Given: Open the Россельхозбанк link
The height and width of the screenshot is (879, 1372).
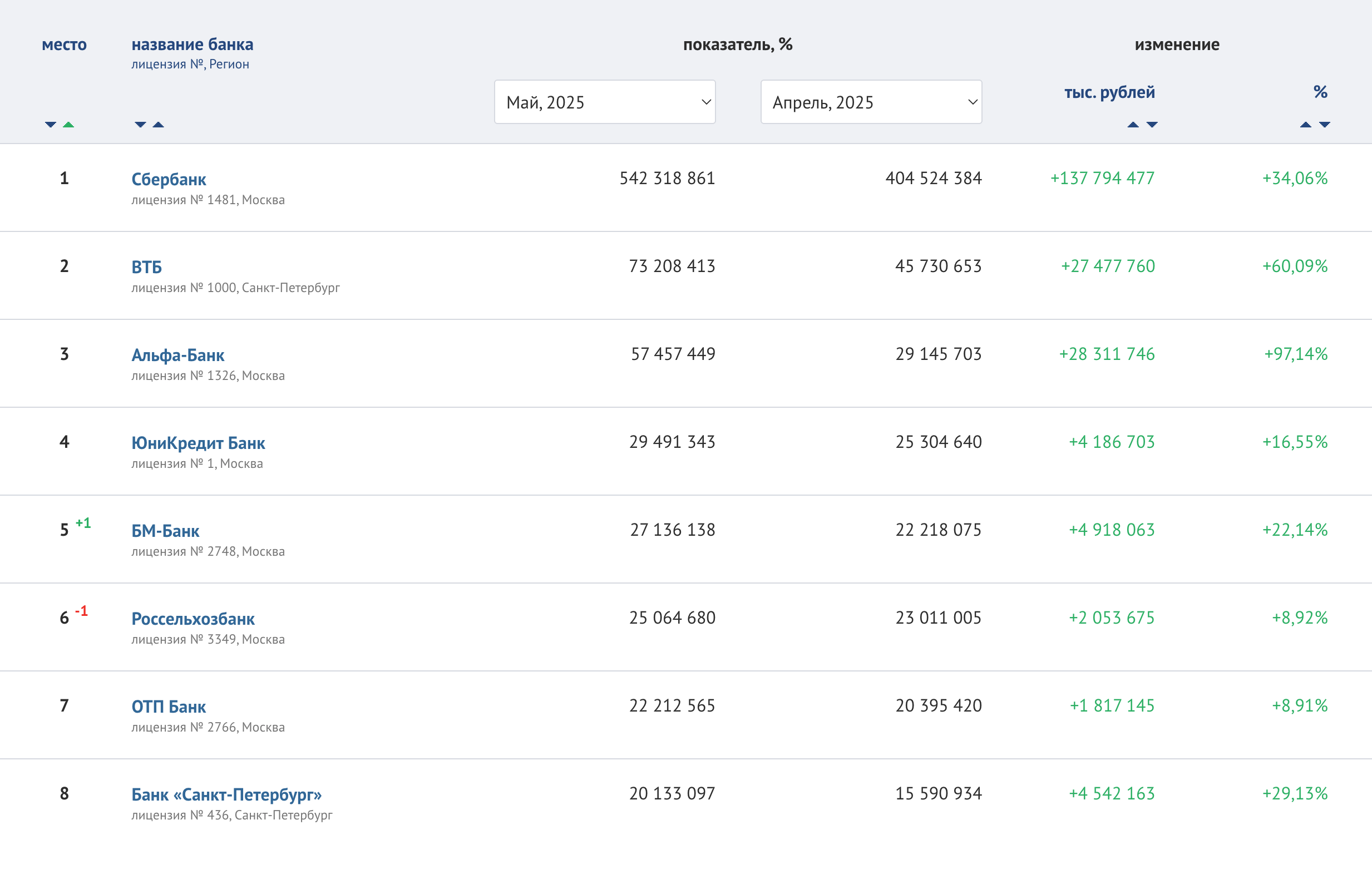Looking at the screenshot, I should coord(193,619).
